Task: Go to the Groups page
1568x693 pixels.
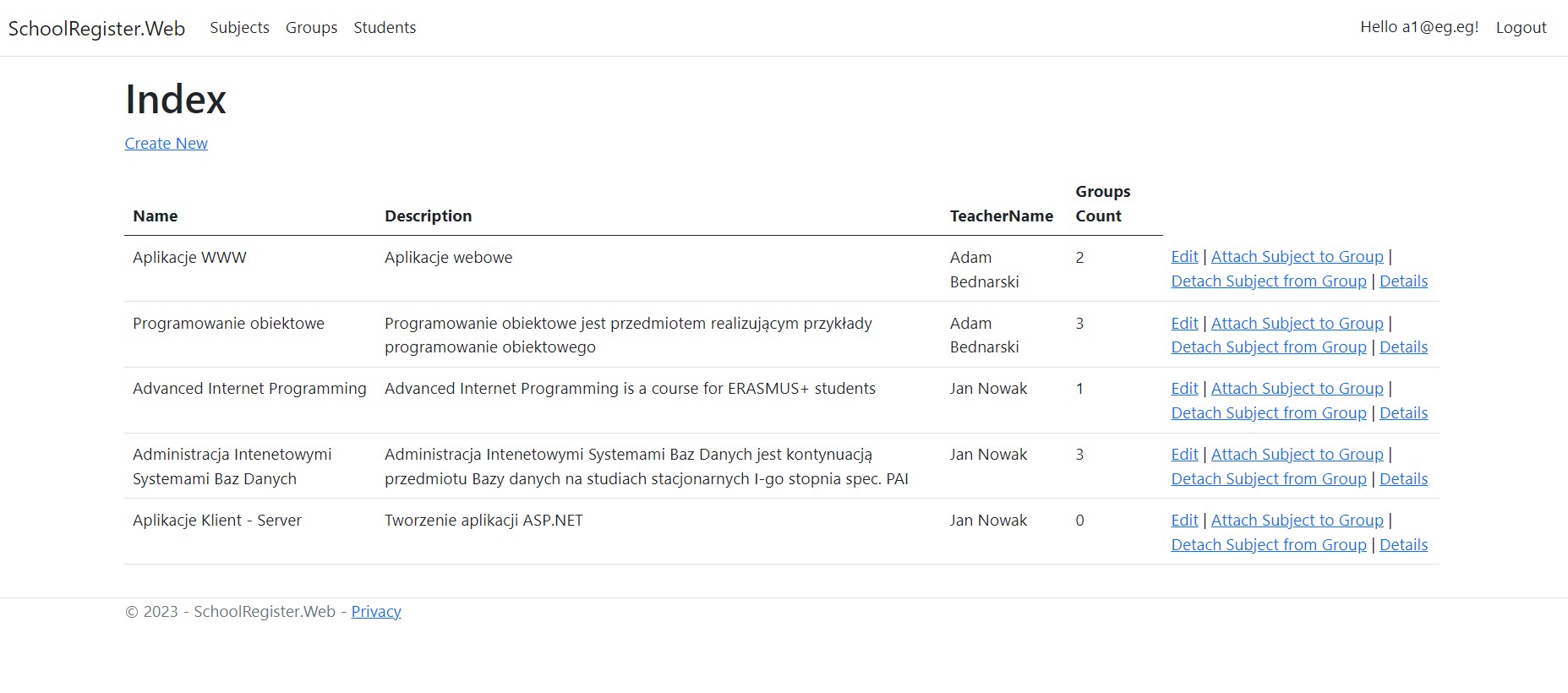Action: coord(311,28)
